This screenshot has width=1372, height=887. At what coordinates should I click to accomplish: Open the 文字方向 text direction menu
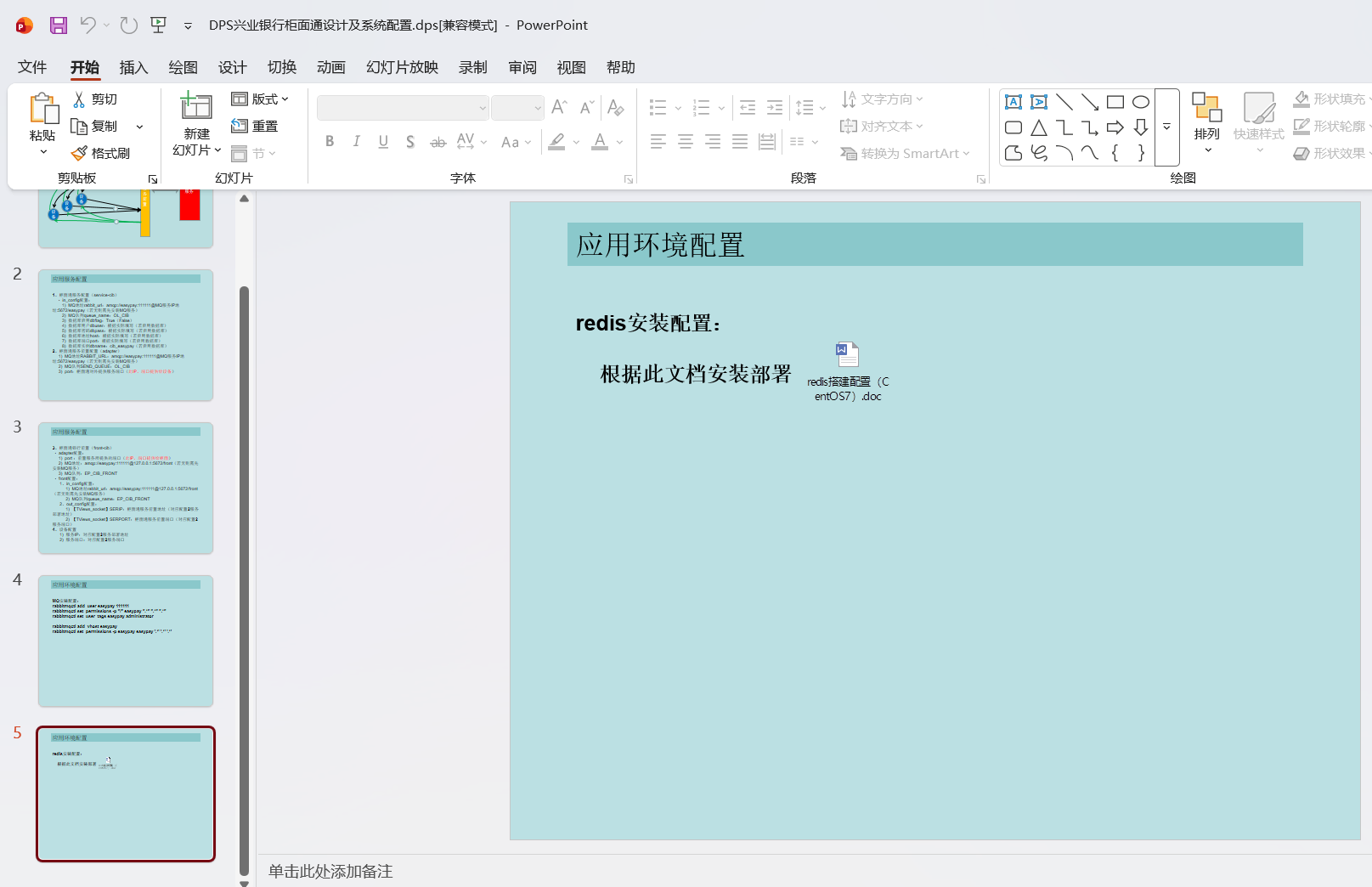[882, 99]
